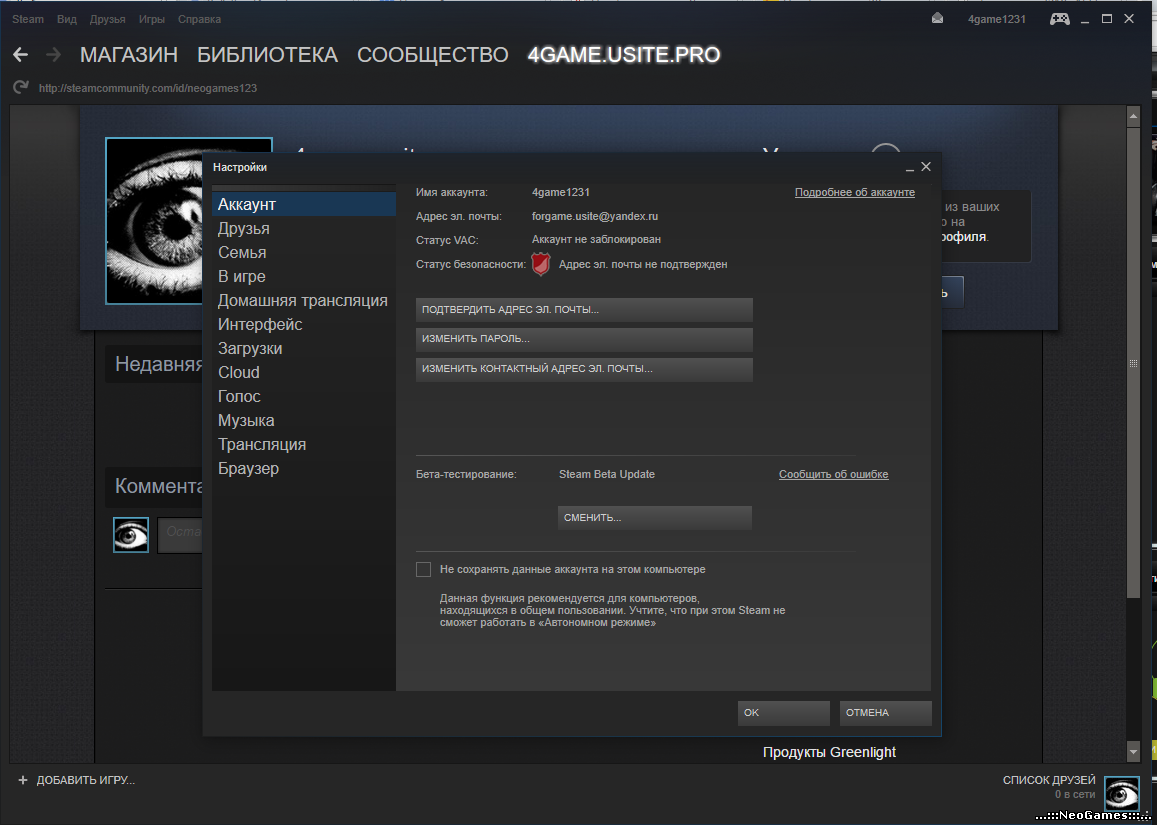
Task: Open Голос settings category
Action: tap(304, 396)
